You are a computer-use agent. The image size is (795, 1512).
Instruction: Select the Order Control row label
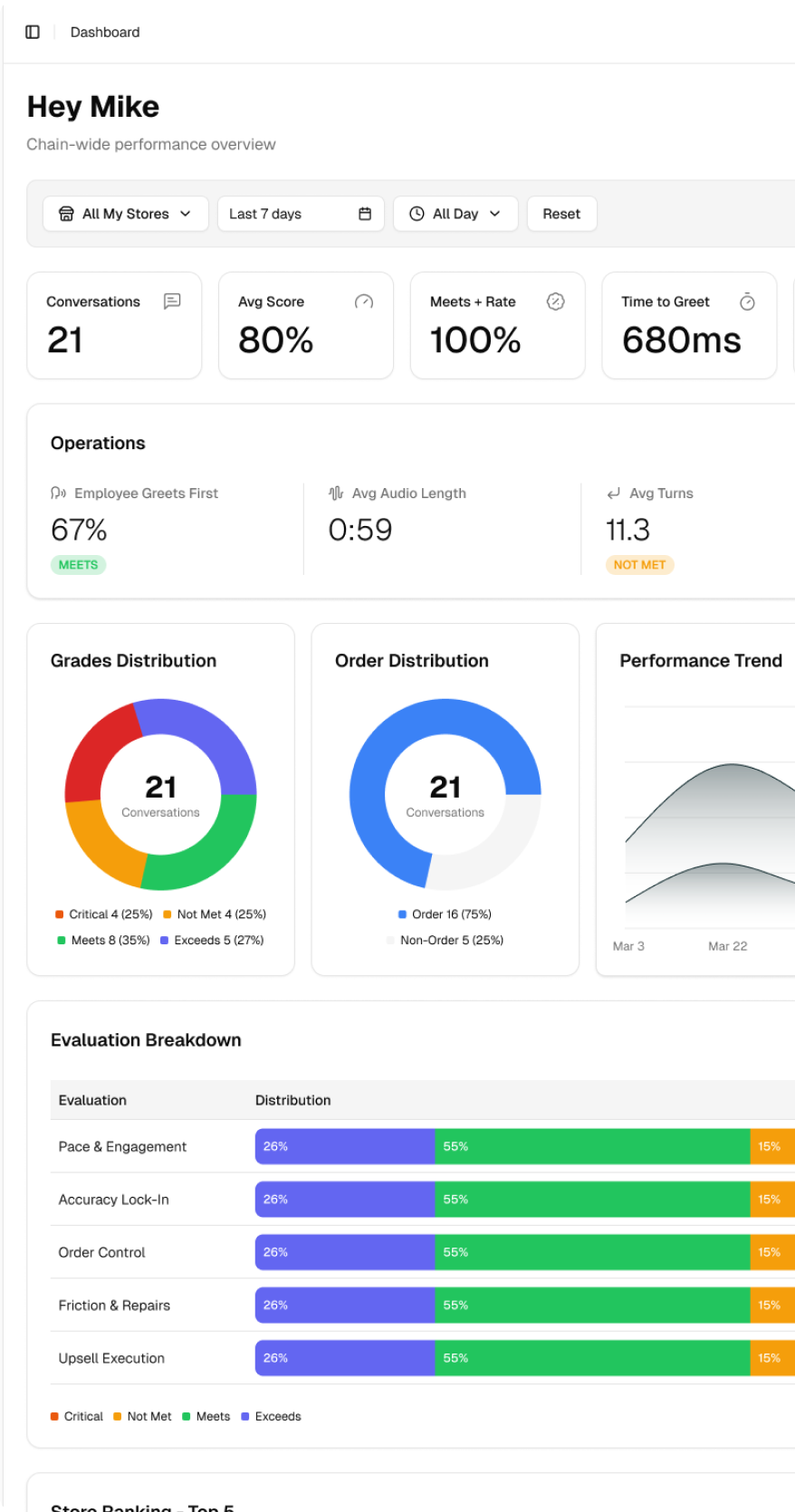pos(101,1252)
